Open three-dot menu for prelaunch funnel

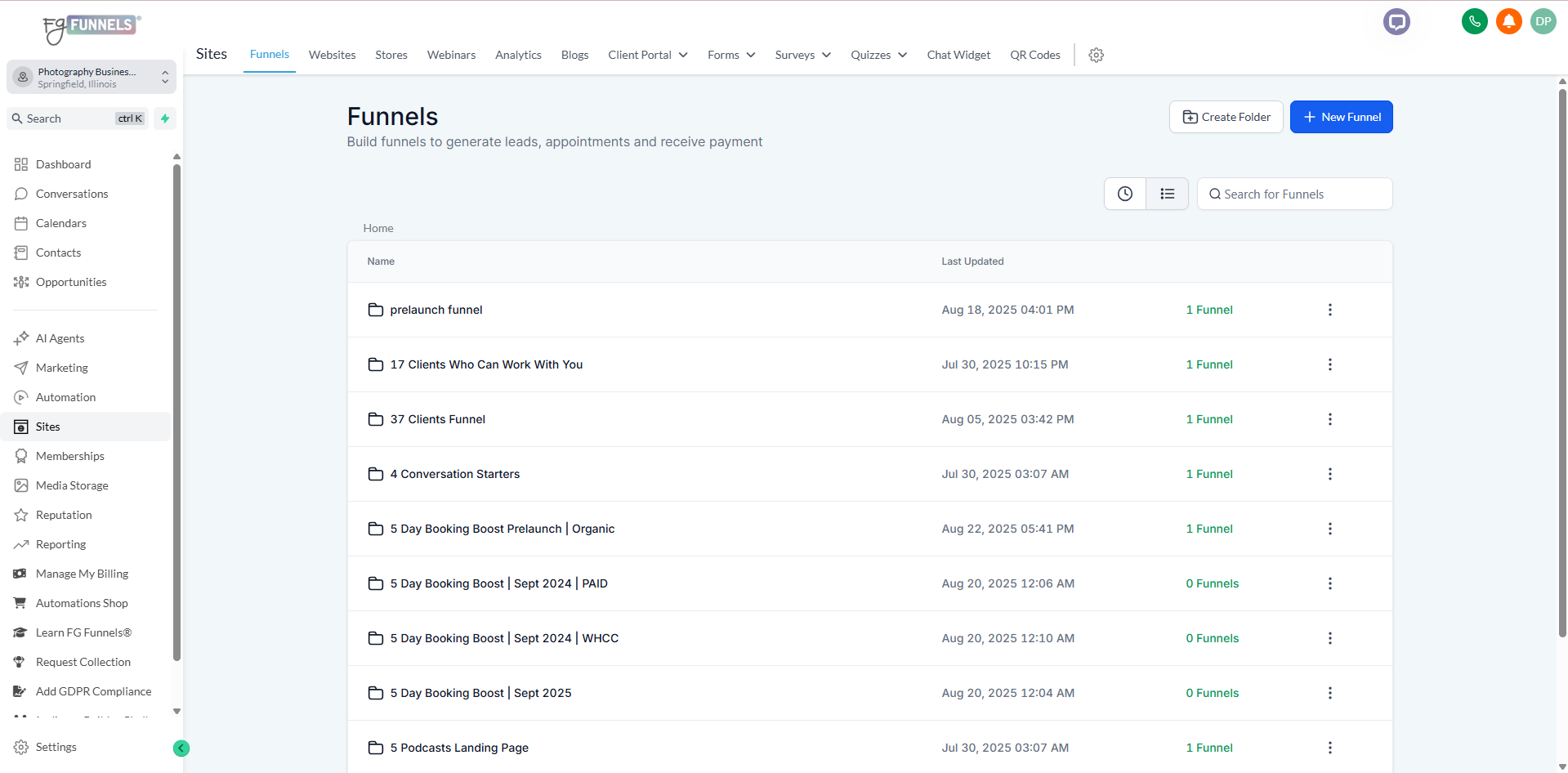pos(1329,310)
